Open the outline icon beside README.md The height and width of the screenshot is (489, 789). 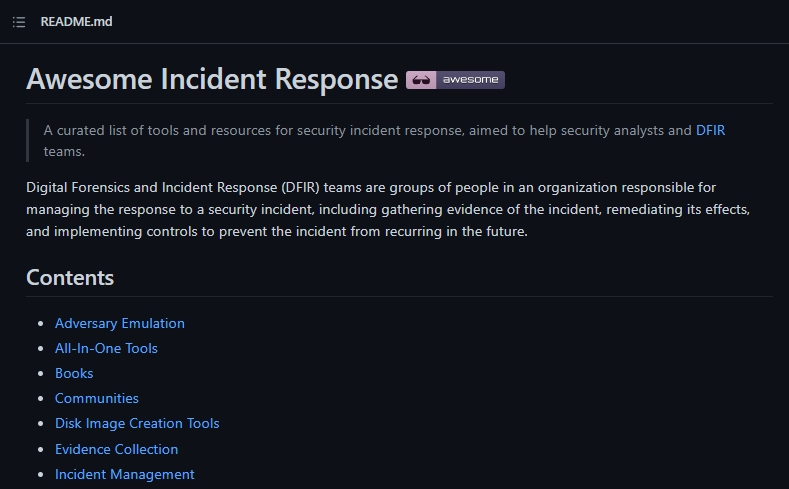18,22
